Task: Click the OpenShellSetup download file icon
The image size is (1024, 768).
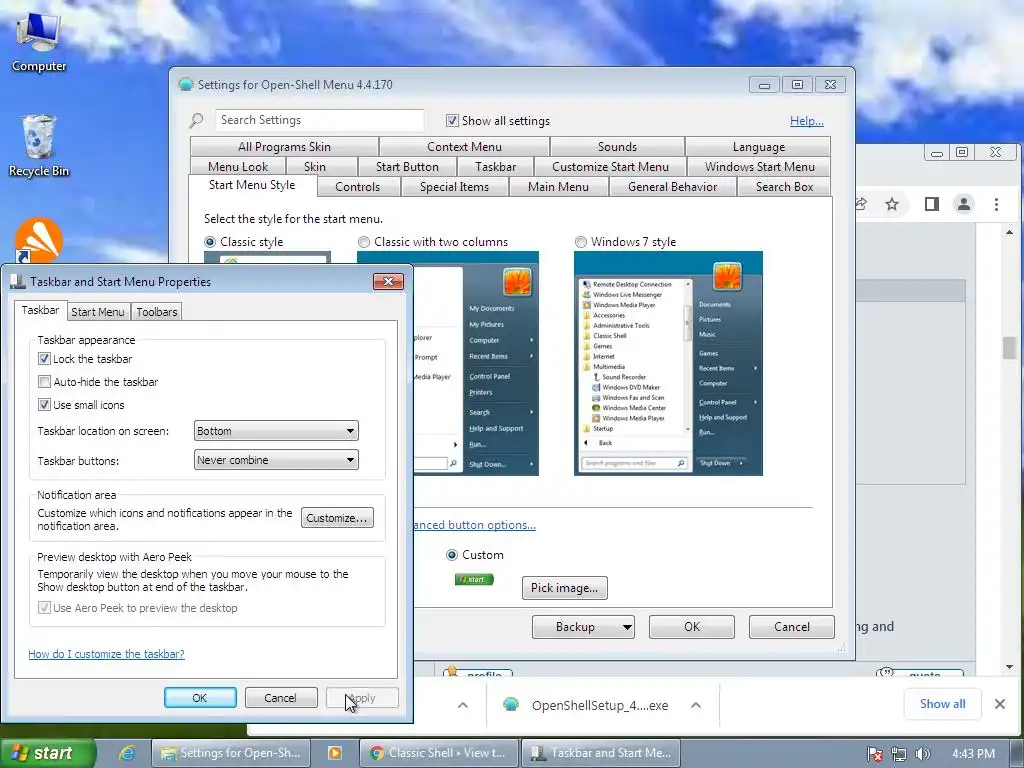Action: click(511, 705)
